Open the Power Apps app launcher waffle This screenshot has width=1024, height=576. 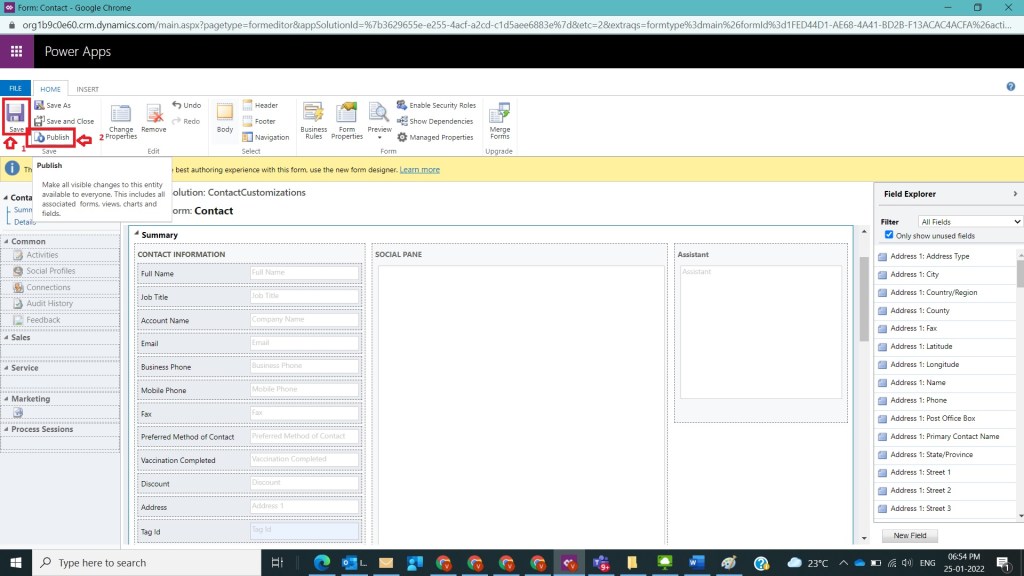16,51
